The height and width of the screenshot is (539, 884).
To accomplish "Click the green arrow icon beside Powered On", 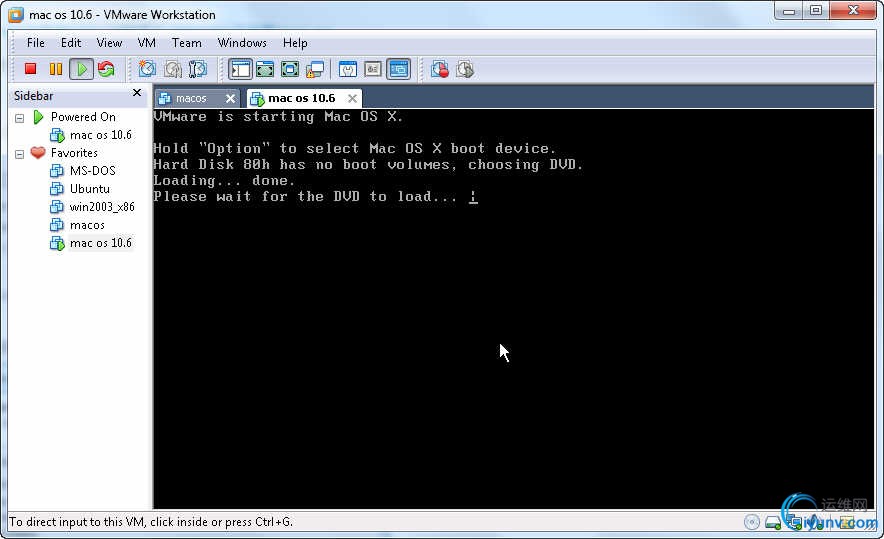I will click(38, 117).
